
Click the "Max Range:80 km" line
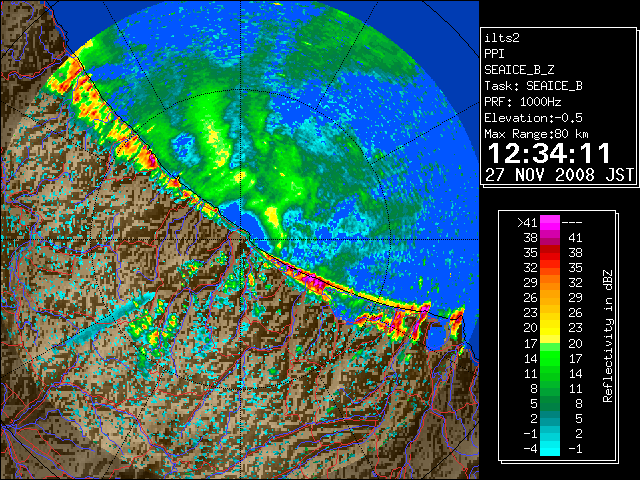tap(536, 134)
